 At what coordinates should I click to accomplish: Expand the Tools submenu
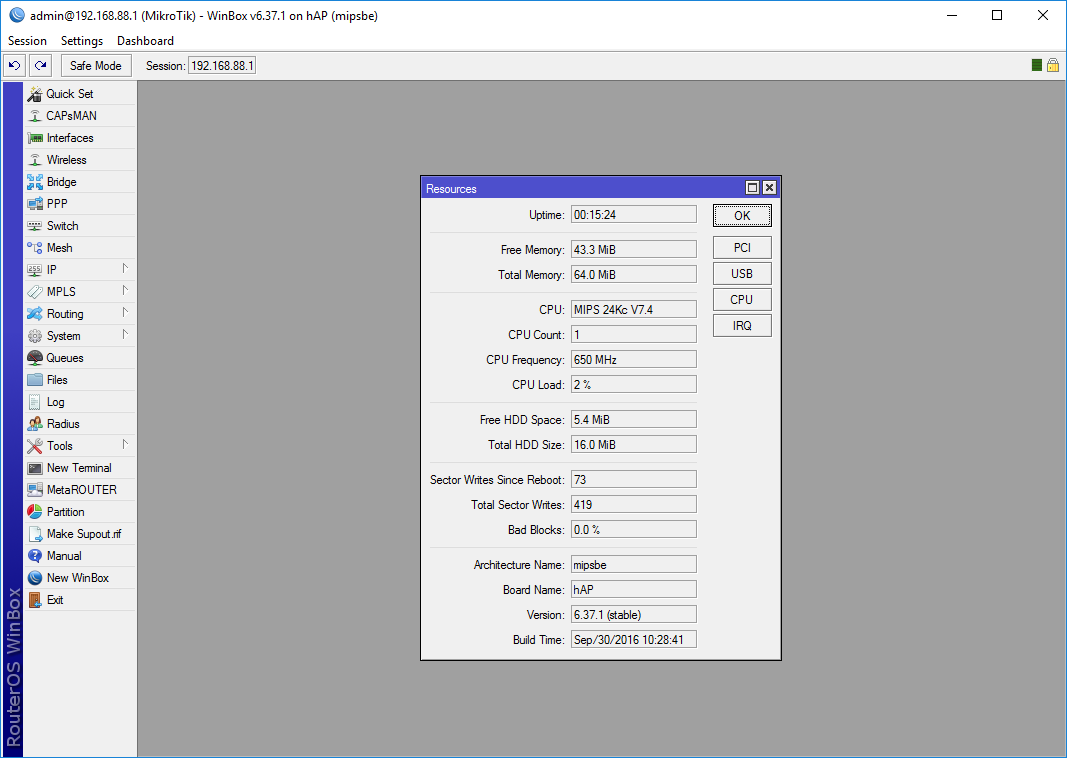click(80, 446)
